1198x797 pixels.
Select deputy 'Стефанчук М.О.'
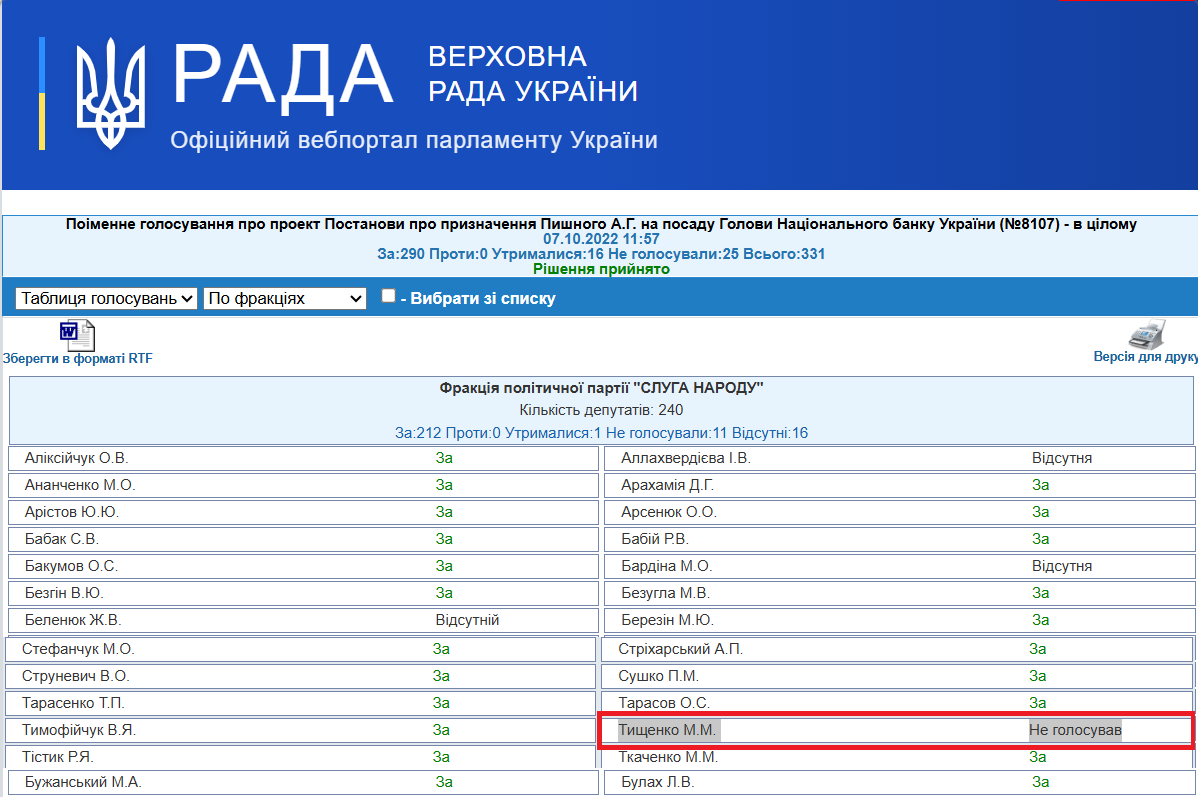(x=78, y=649)
